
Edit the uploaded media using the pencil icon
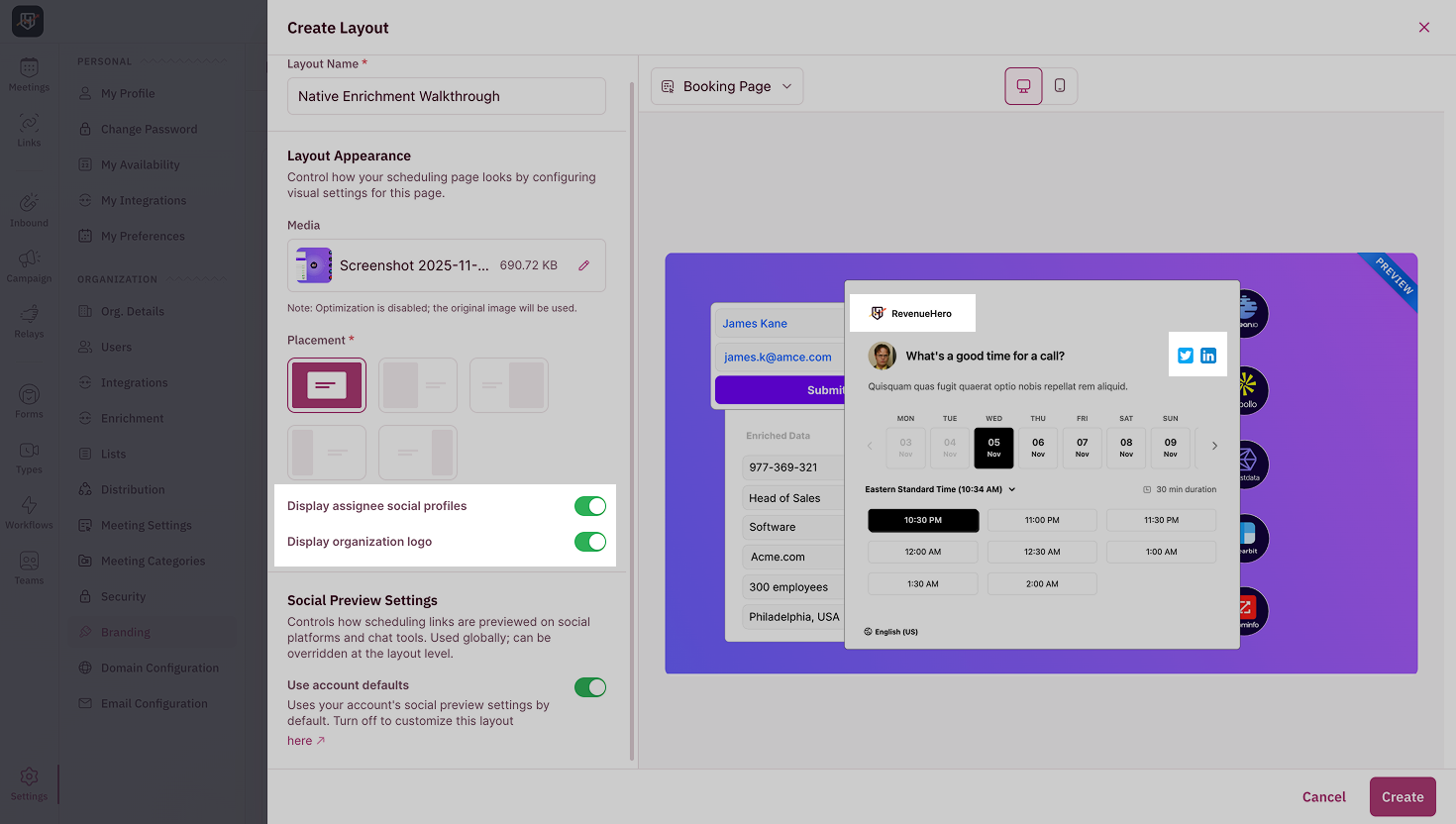click(583, 264)
